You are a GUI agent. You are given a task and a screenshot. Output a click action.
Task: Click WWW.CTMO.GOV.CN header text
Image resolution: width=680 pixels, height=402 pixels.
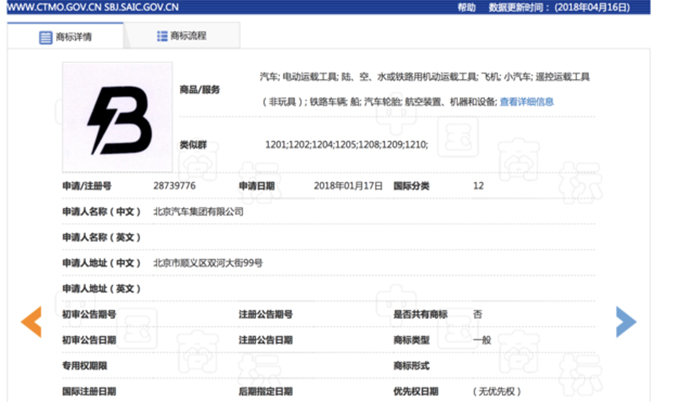[54, 7]
